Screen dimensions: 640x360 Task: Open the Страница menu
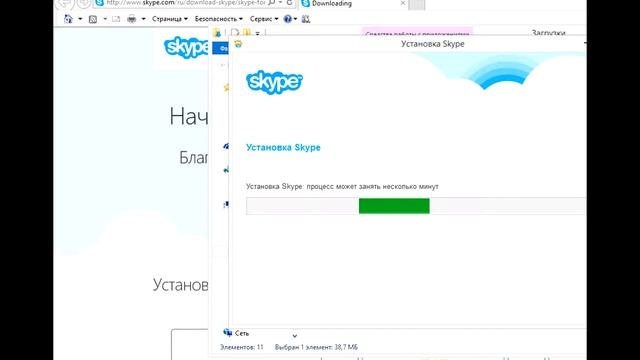(x=170, y=19)
